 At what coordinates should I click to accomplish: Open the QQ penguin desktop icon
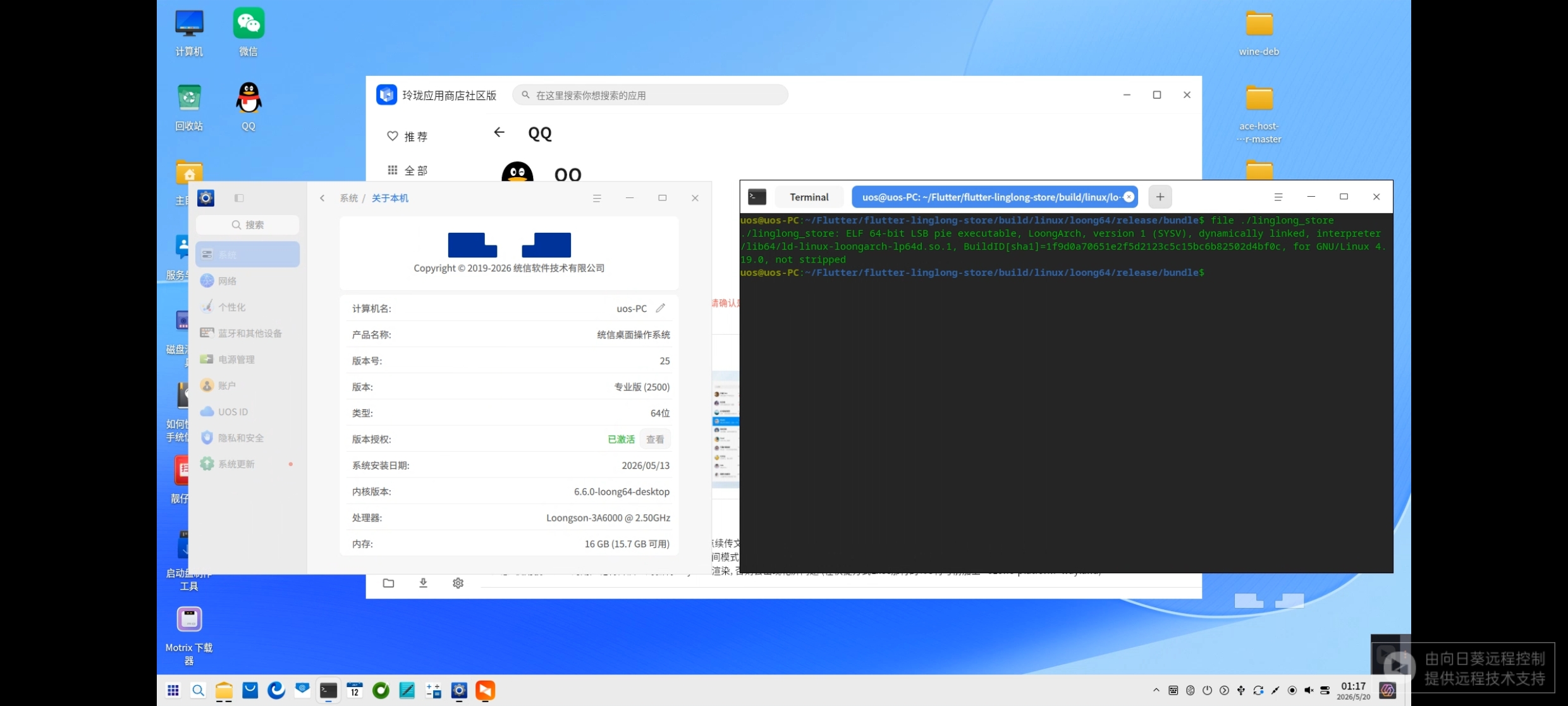[248, 107]
